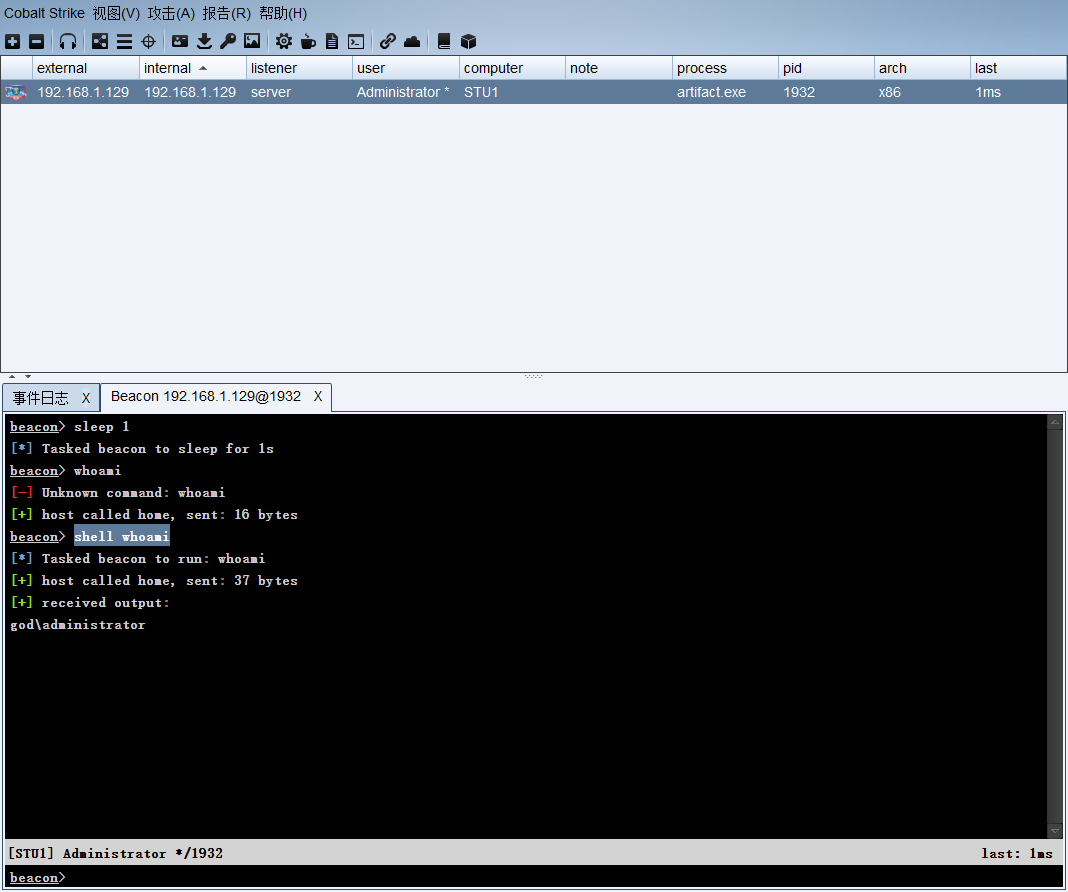Sort sessions by pid column header
Viewport: 1068px width, 892px height.
coord(826,68)
